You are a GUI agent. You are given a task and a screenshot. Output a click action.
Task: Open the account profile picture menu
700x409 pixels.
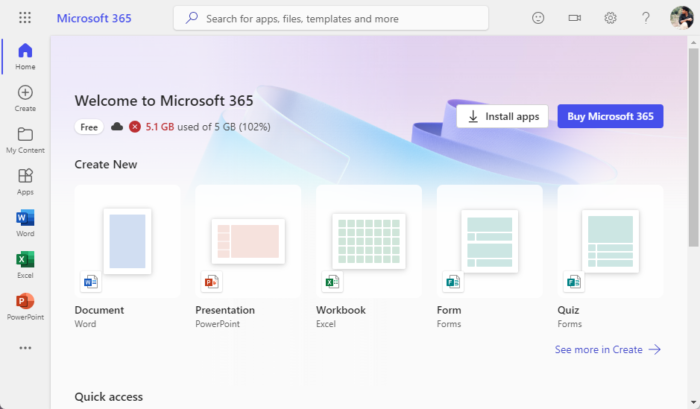click(x=681, y=18)
